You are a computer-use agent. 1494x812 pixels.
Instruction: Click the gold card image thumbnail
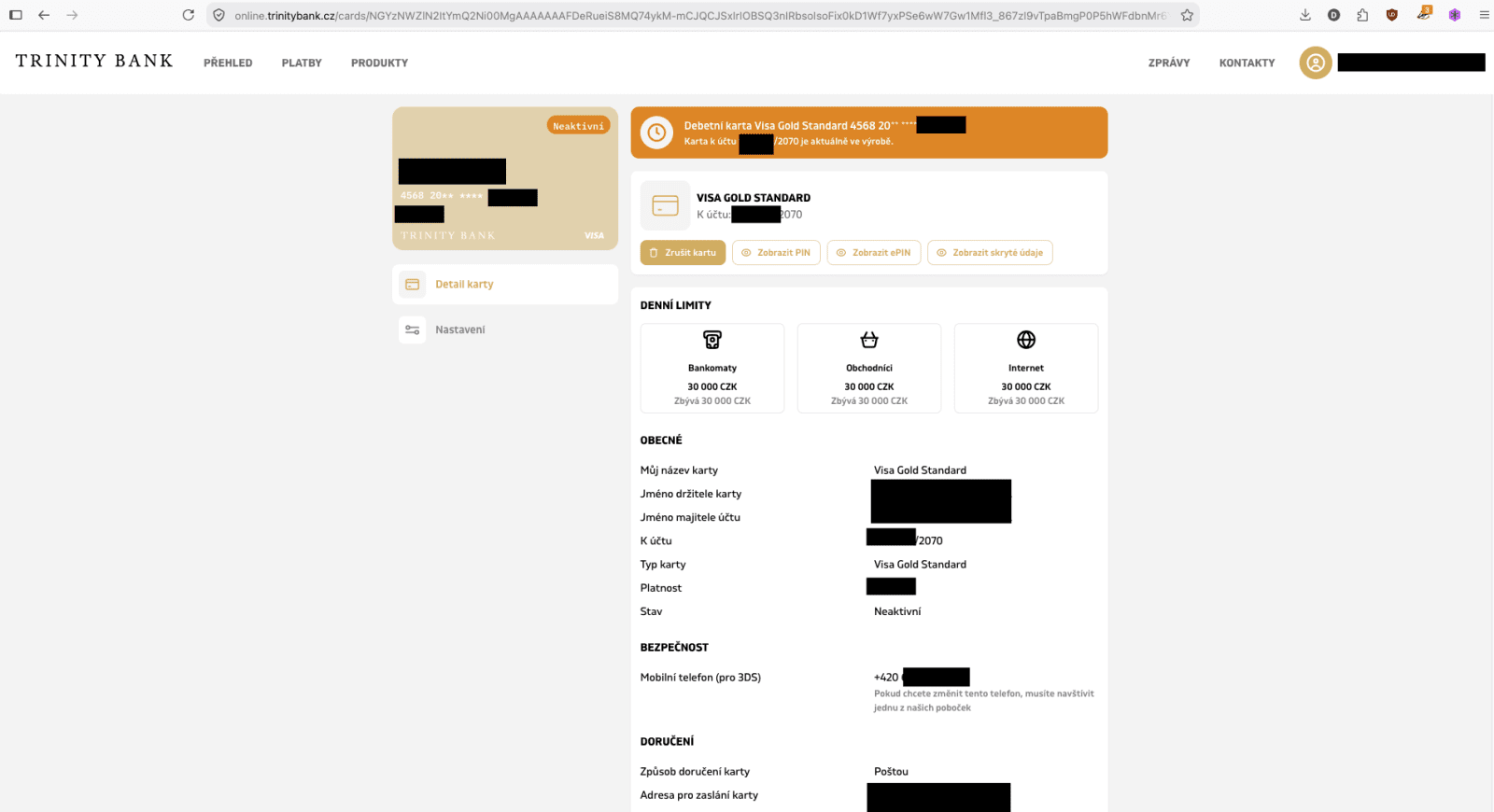click(x=505, y=178)
